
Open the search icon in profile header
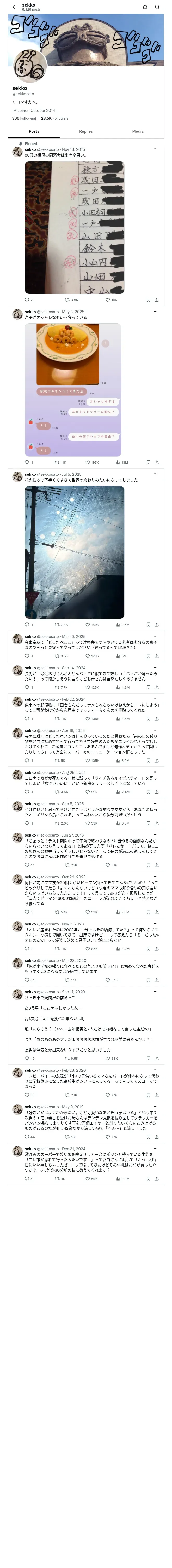pyautogui.click(x=157, y=7)
